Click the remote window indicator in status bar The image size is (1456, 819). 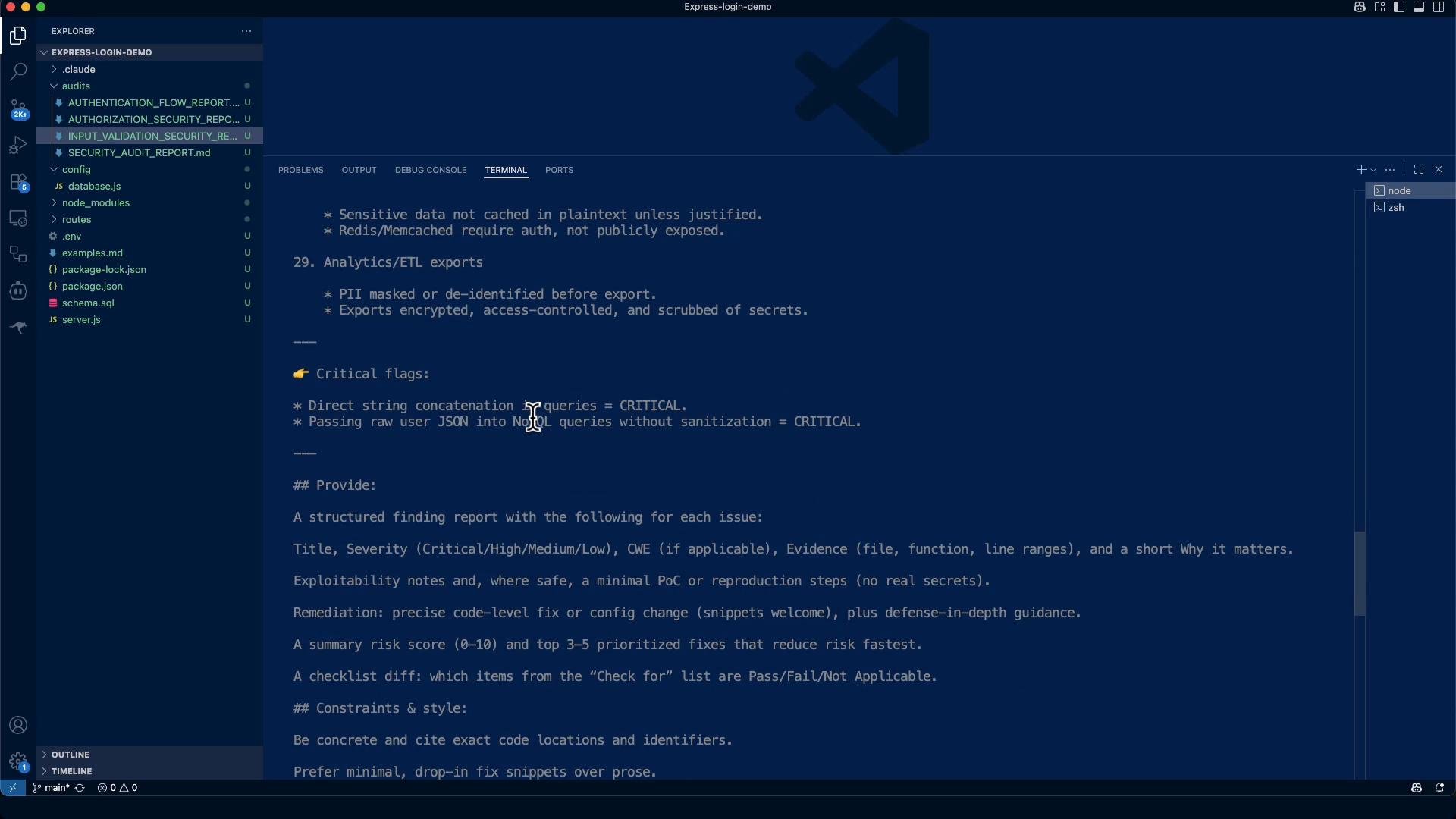(13, 788)
